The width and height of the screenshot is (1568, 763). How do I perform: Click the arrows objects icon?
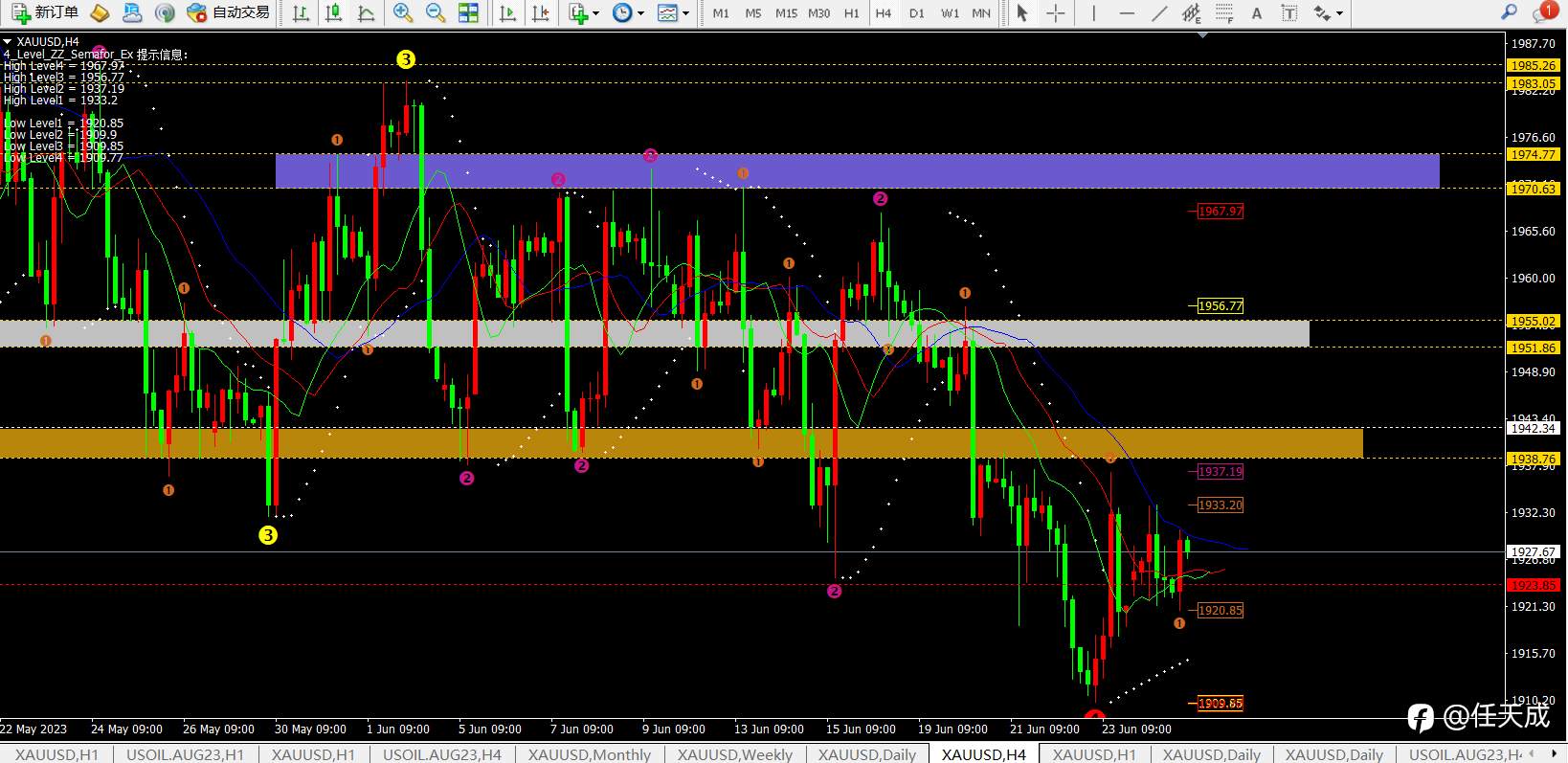point(1322,12)
